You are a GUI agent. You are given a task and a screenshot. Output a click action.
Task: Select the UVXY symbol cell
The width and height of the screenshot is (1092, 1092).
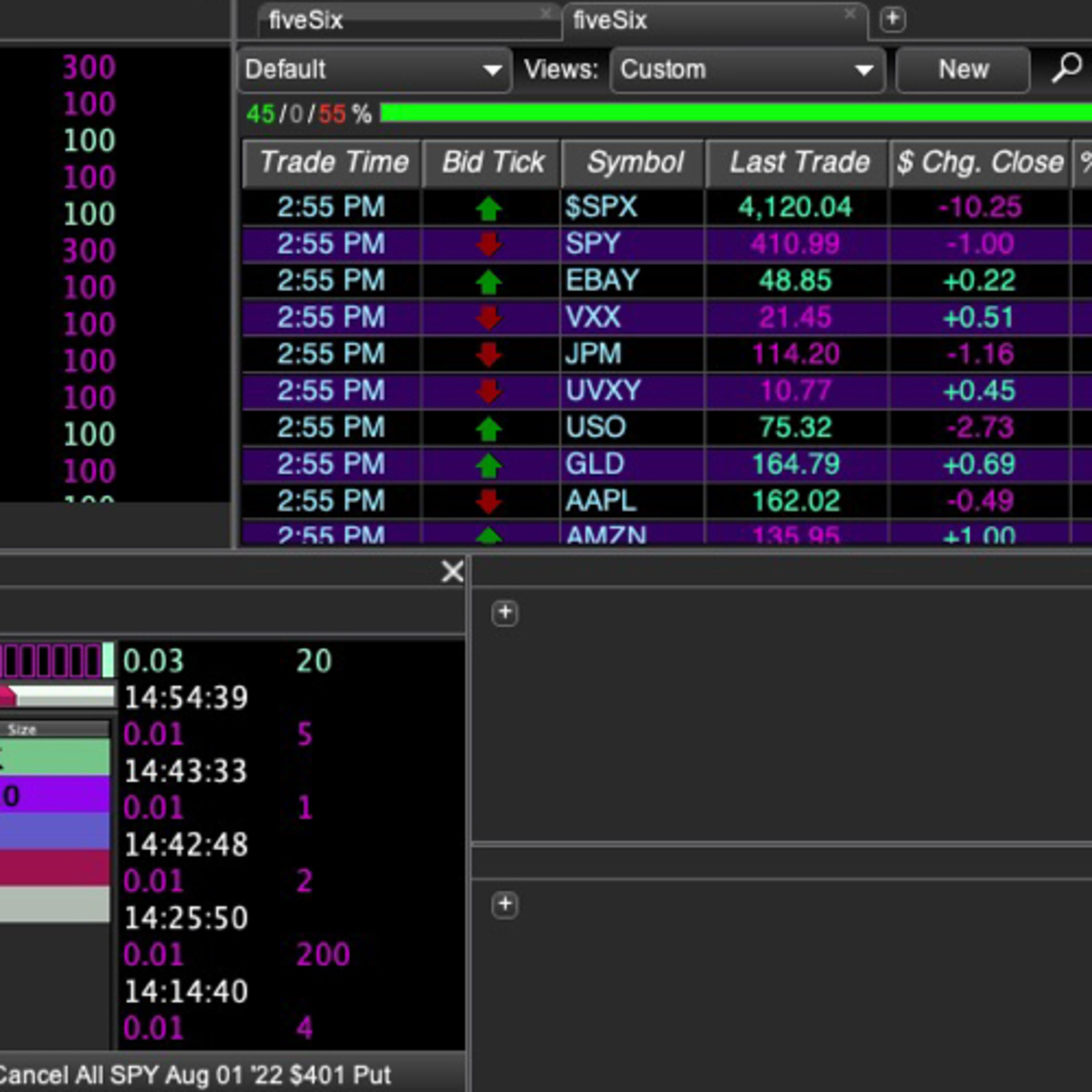633,391
